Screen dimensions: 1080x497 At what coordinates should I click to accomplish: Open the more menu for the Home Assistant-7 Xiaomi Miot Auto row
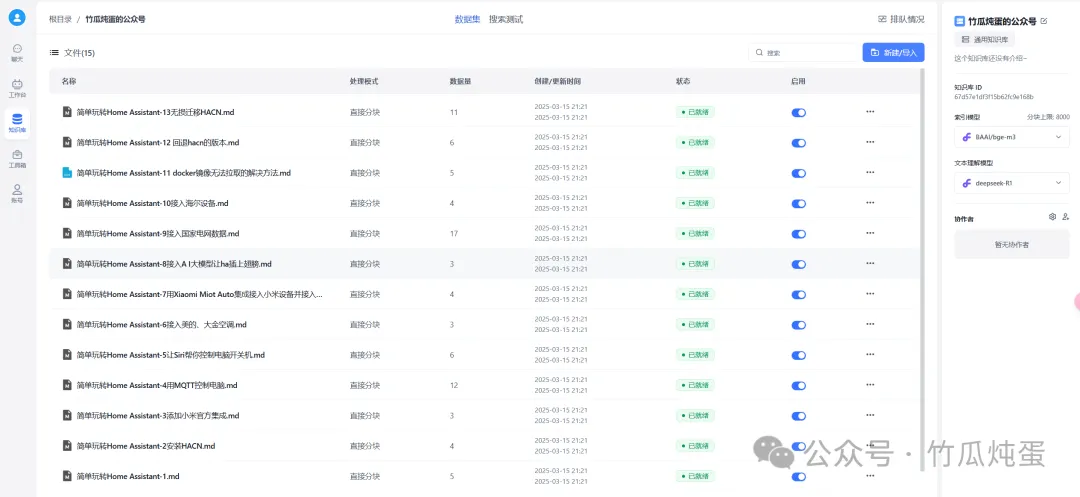(870, 294)
